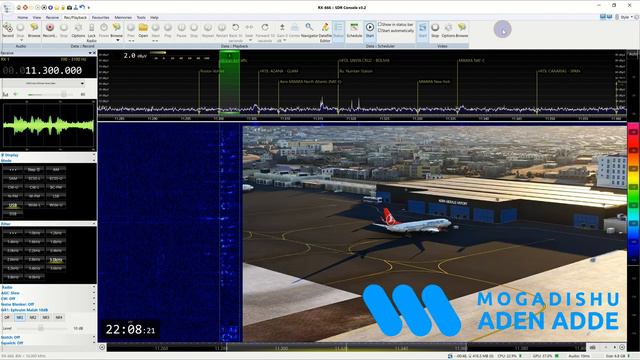This screenshot has height=360, width=640.
Task: Click the noise reduction Level slider
Action: coord(42,328)
